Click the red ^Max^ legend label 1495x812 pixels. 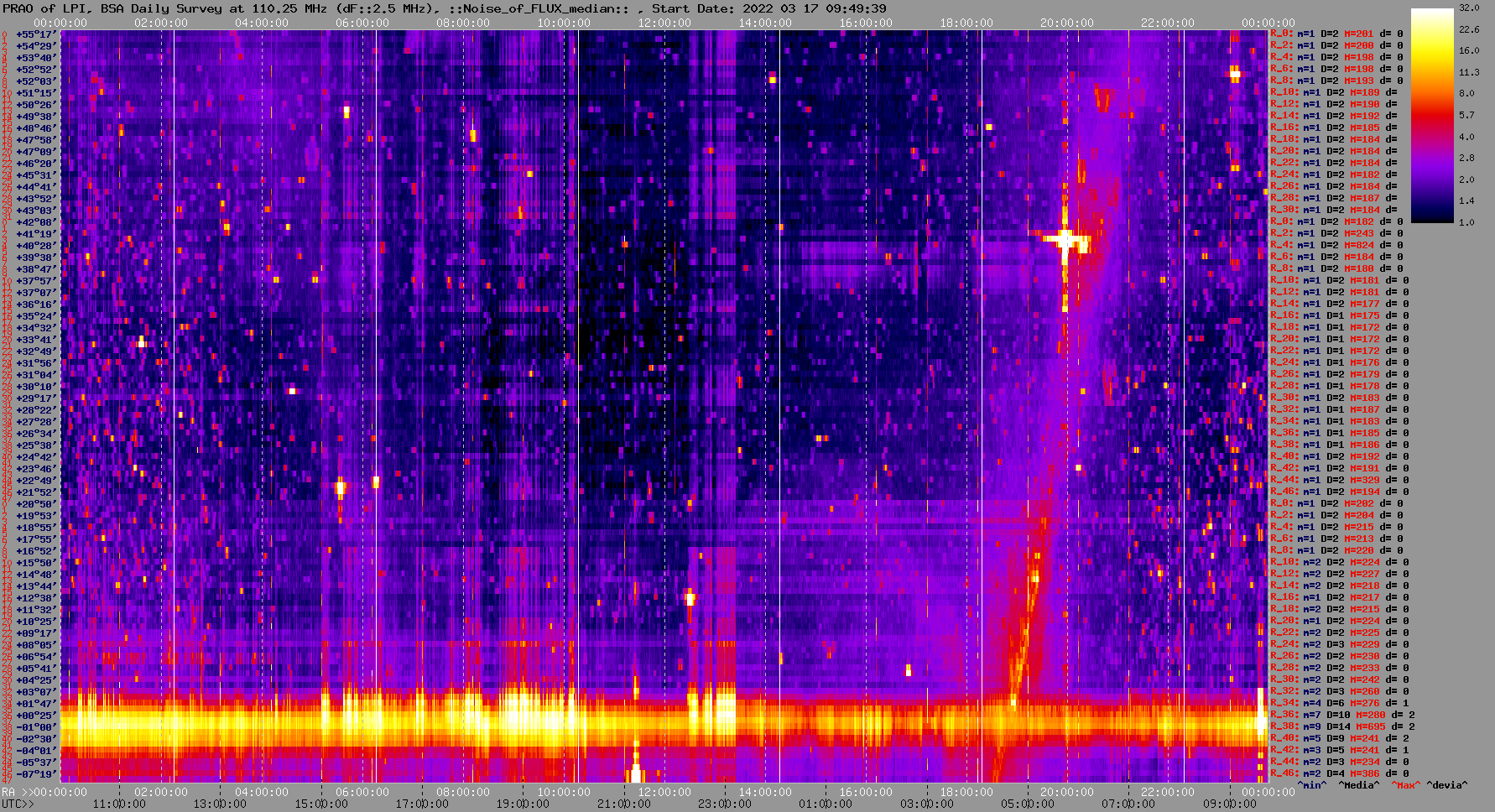tap(1406, 785)
